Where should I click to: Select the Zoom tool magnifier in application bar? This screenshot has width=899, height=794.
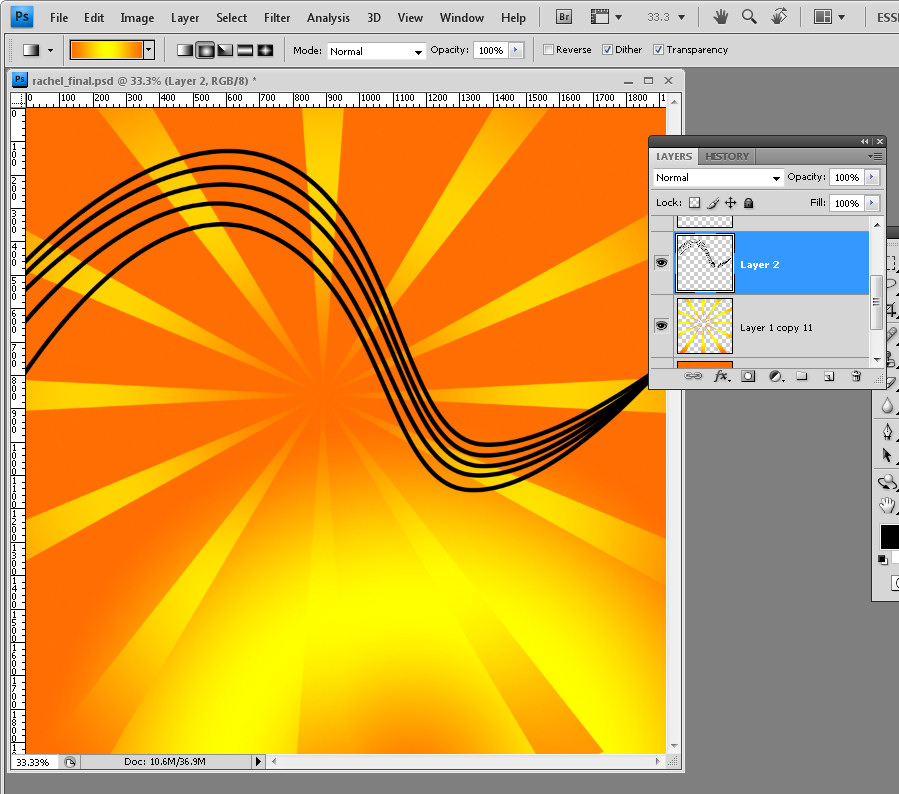coord(749,17)
